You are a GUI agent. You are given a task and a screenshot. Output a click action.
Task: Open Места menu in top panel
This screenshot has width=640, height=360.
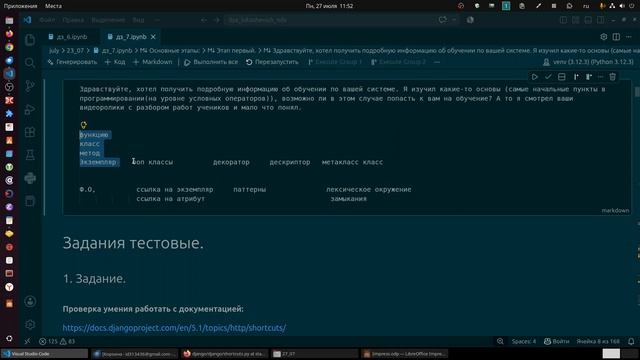[x=53, y=6]
